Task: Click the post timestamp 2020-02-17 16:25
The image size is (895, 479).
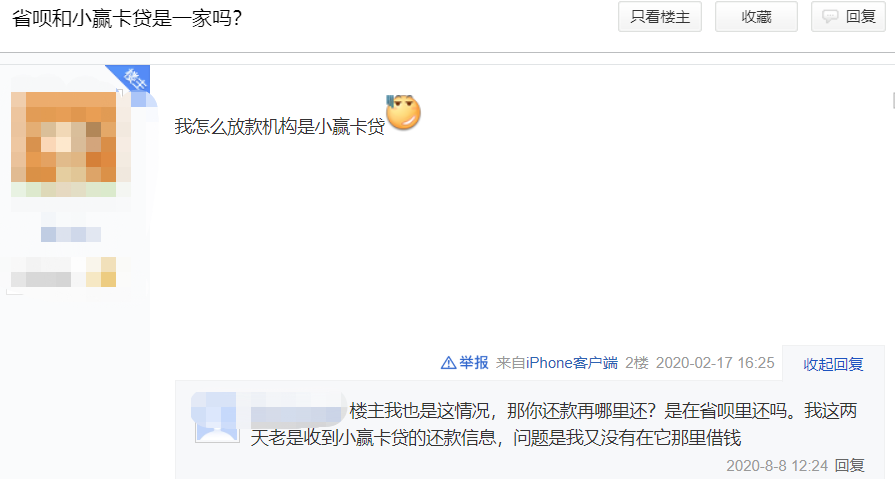Action: [715, 363]
